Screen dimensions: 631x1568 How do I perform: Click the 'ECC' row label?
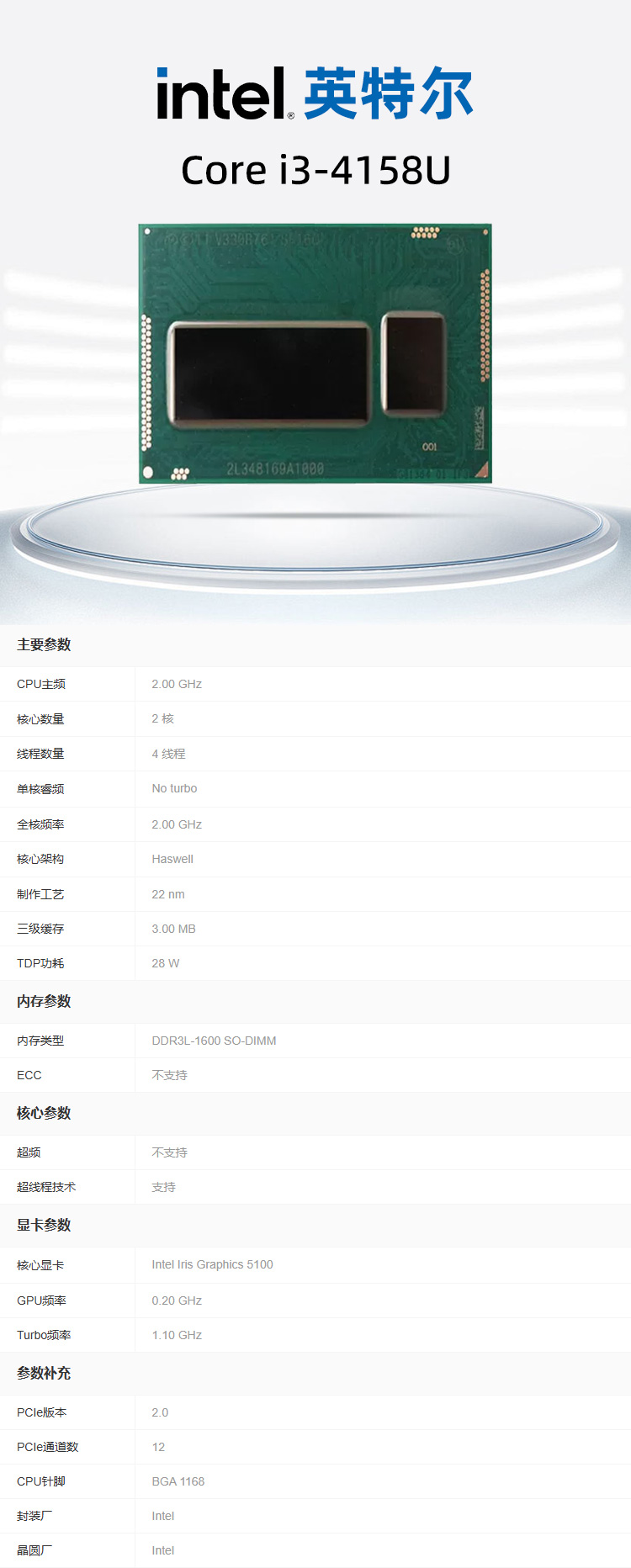[29, 1075]
